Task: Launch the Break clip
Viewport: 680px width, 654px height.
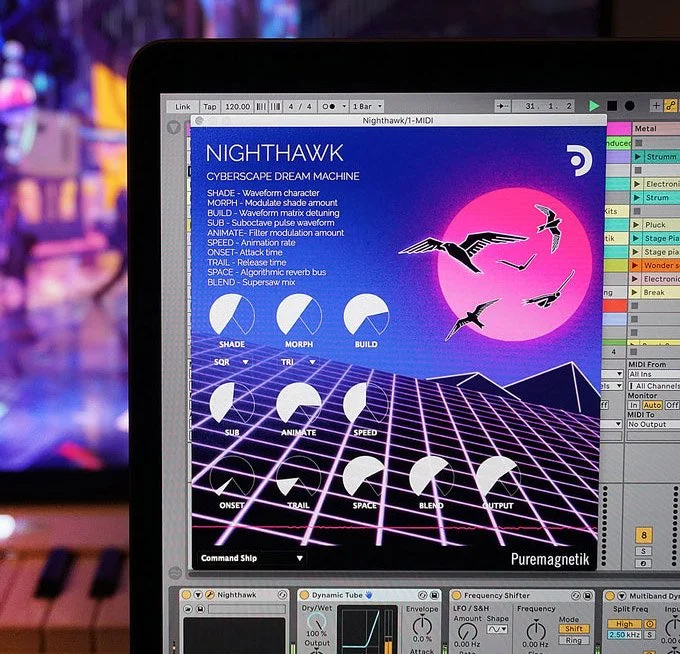Action: click(x=635, y=292)
